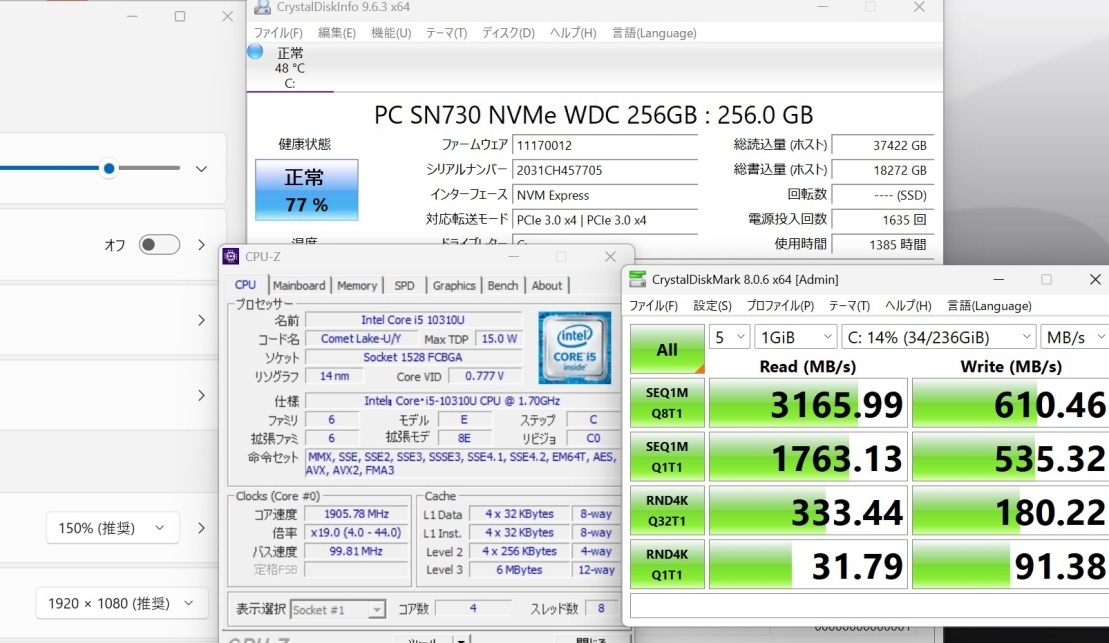Run the SEQ1M Q8T1 test tile
The image size is (1109, 643).
[x=666, y=403]
